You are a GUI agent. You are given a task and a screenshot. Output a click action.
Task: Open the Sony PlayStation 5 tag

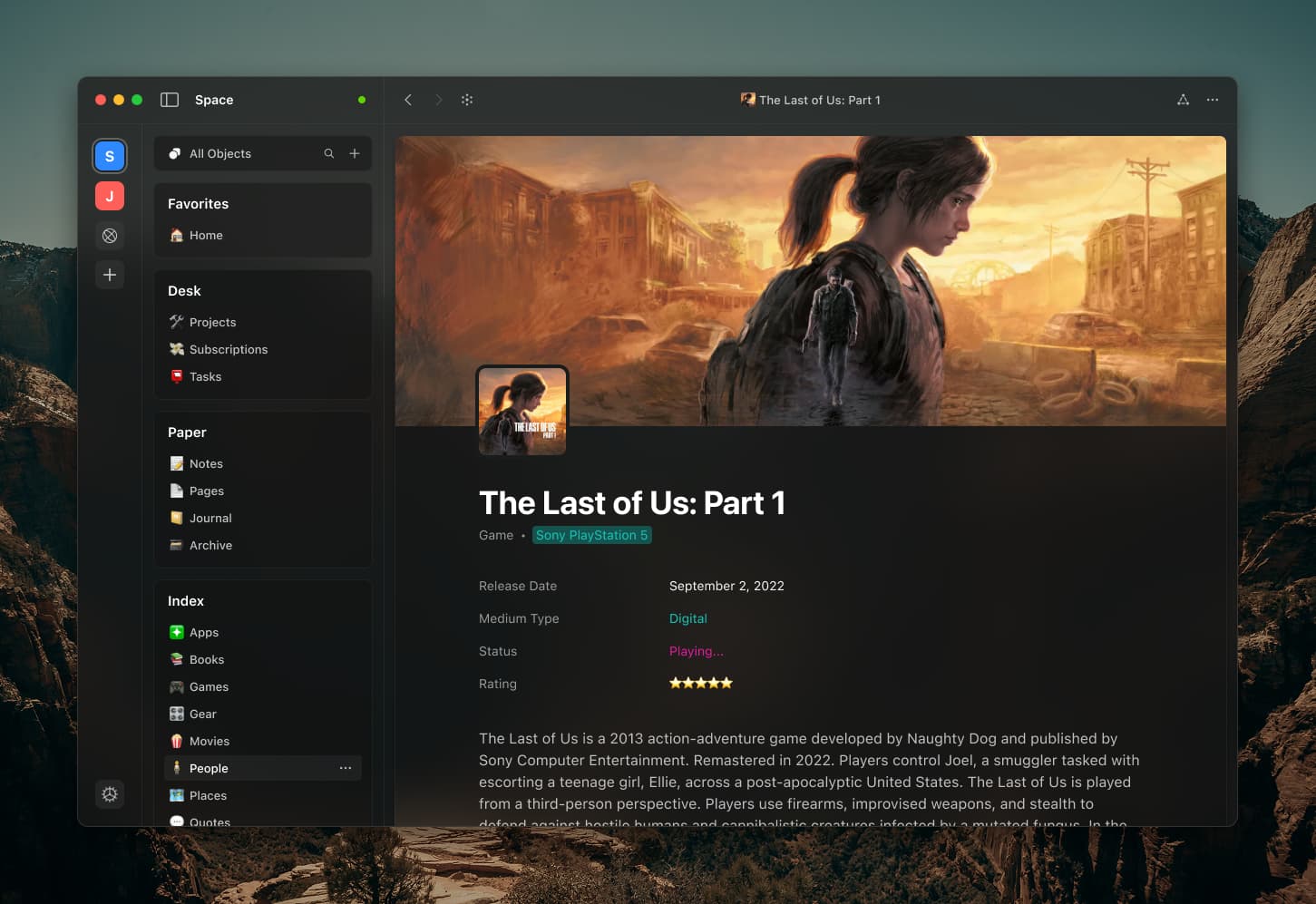click(x=592, y=535)
